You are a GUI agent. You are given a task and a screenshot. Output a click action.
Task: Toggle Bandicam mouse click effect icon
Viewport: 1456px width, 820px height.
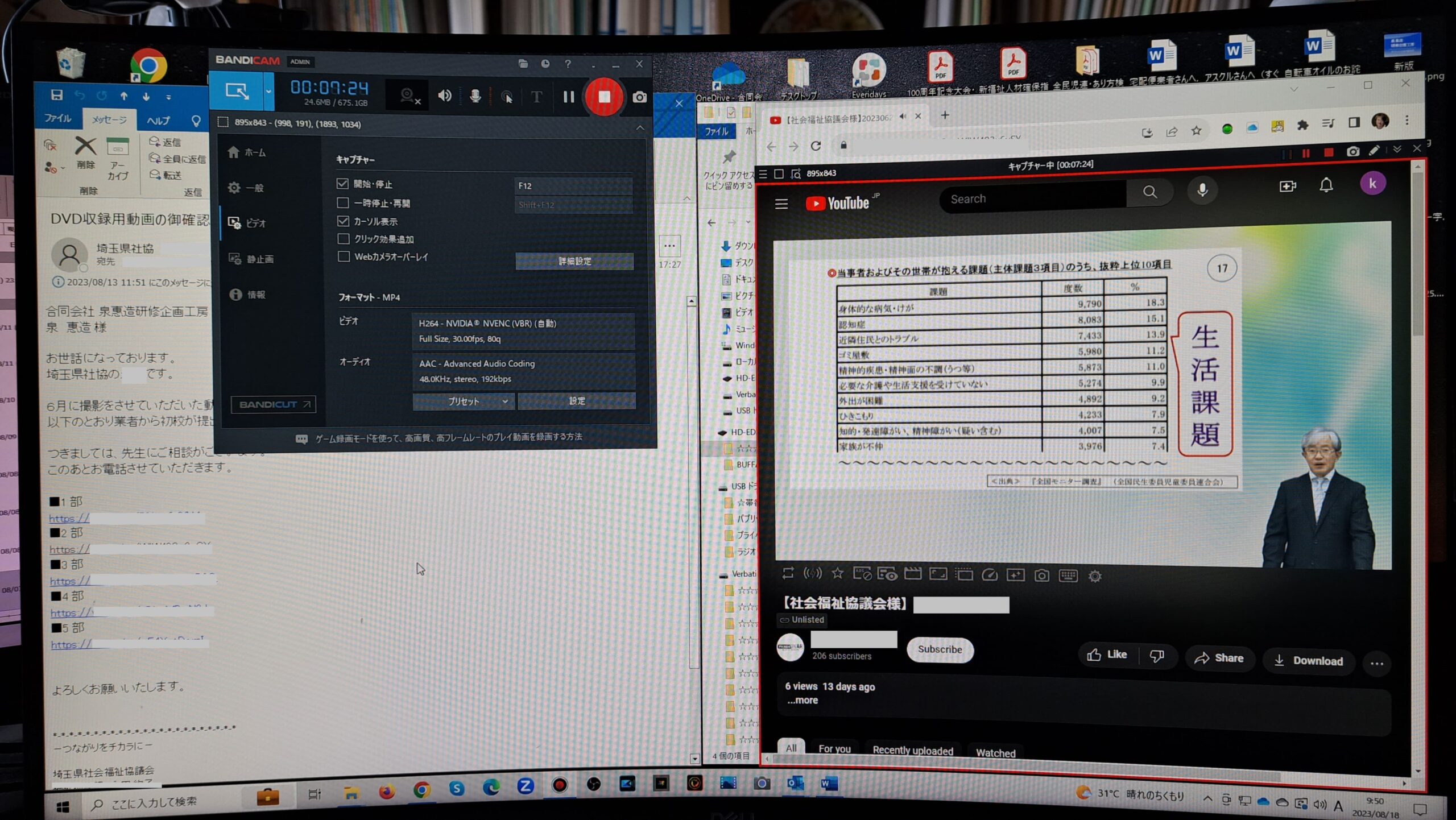tap(506, 97)
